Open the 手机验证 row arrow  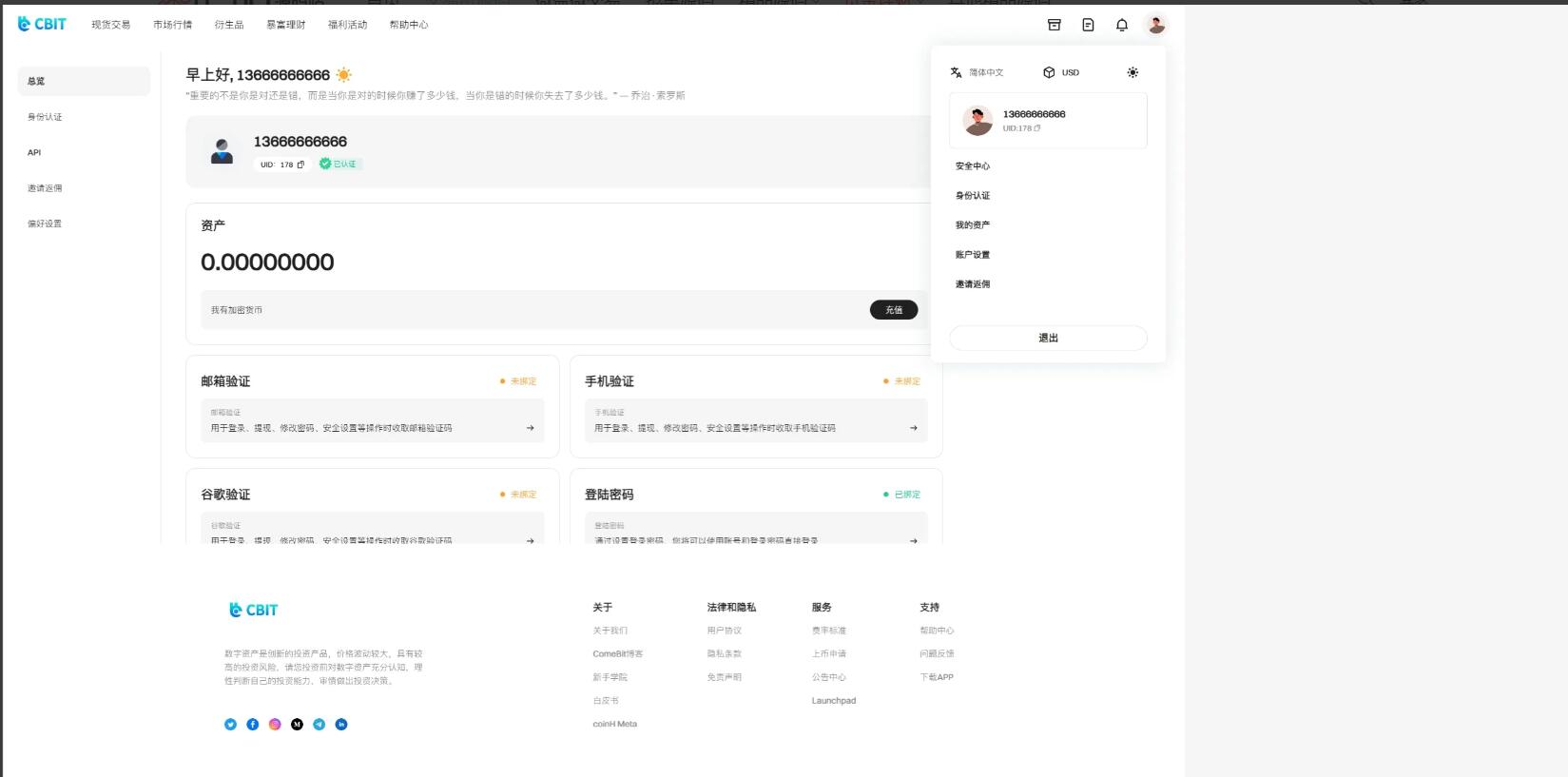click(914, 428)
